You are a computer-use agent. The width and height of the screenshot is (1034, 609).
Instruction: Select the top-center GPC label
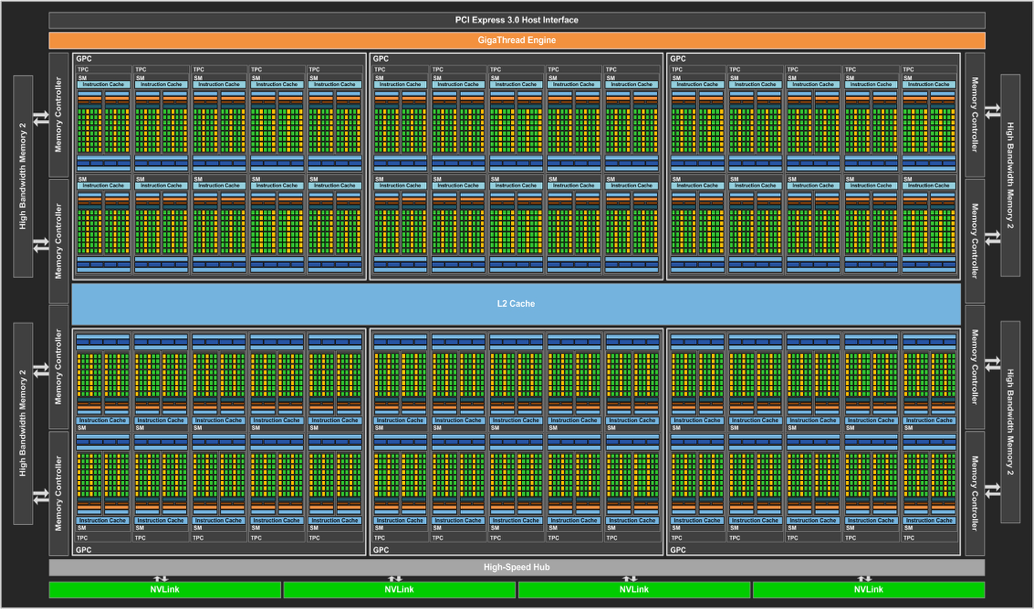point(383,58)
